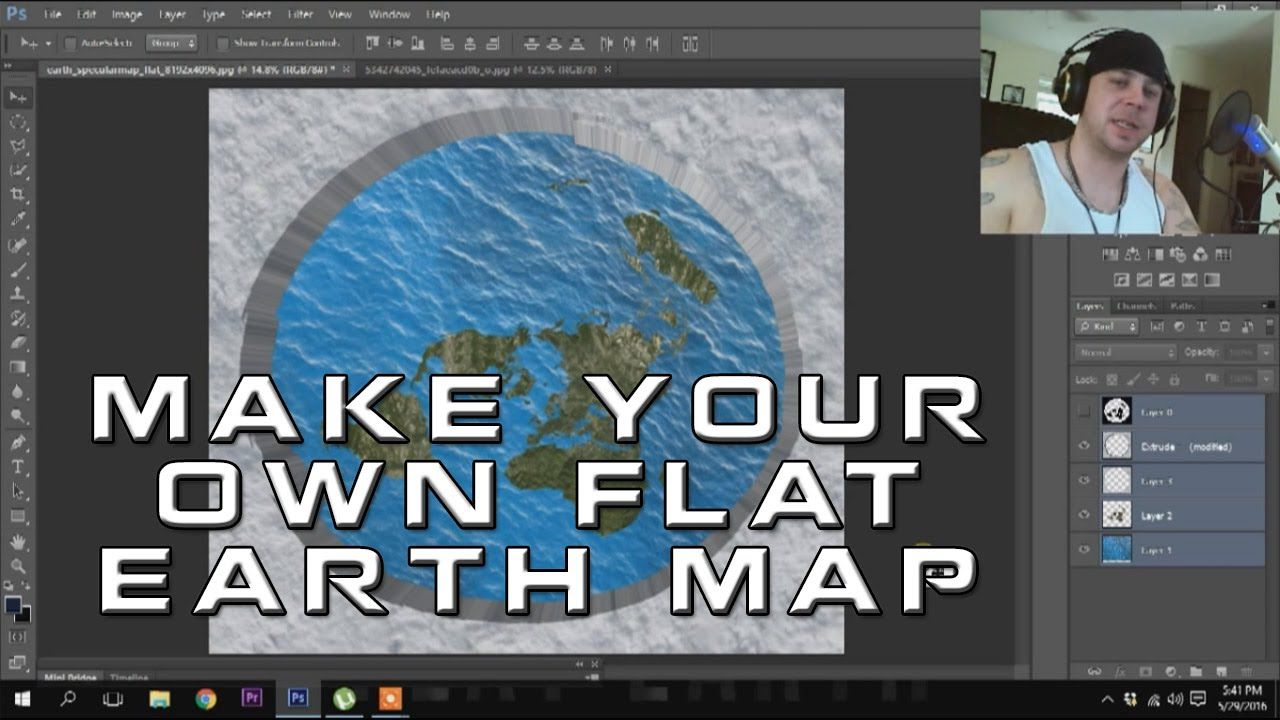Select the Crop tool
The image size is (1280, 720).
pos(18,195)
